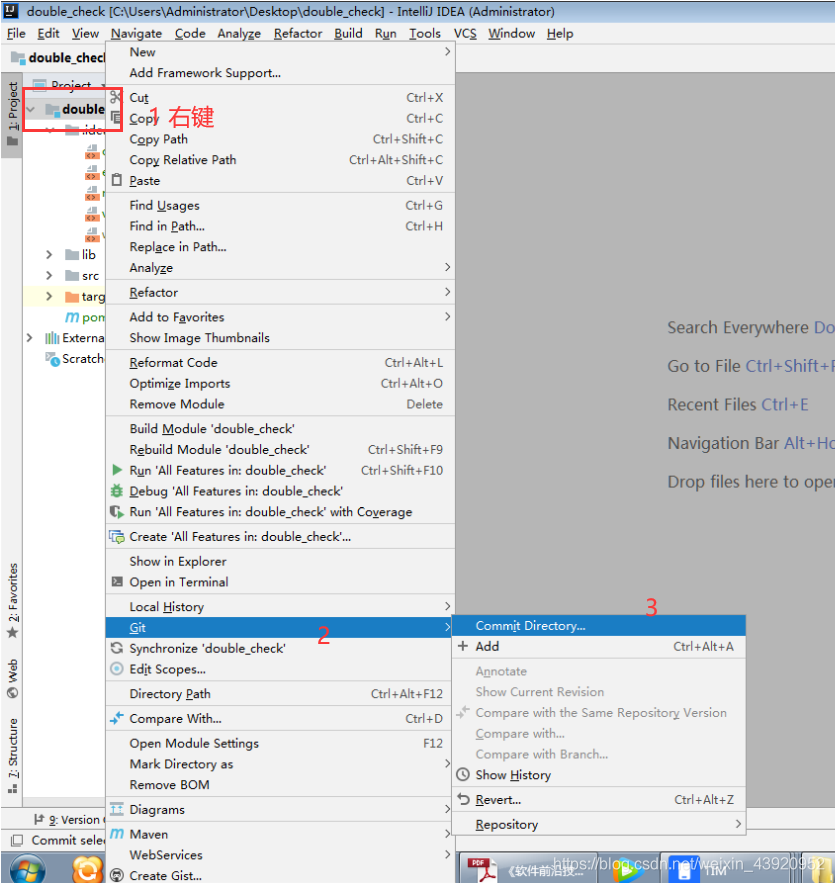Select WebServices menu entry
The height and width of the screenshot is (883, 835).
coord(280,855)
